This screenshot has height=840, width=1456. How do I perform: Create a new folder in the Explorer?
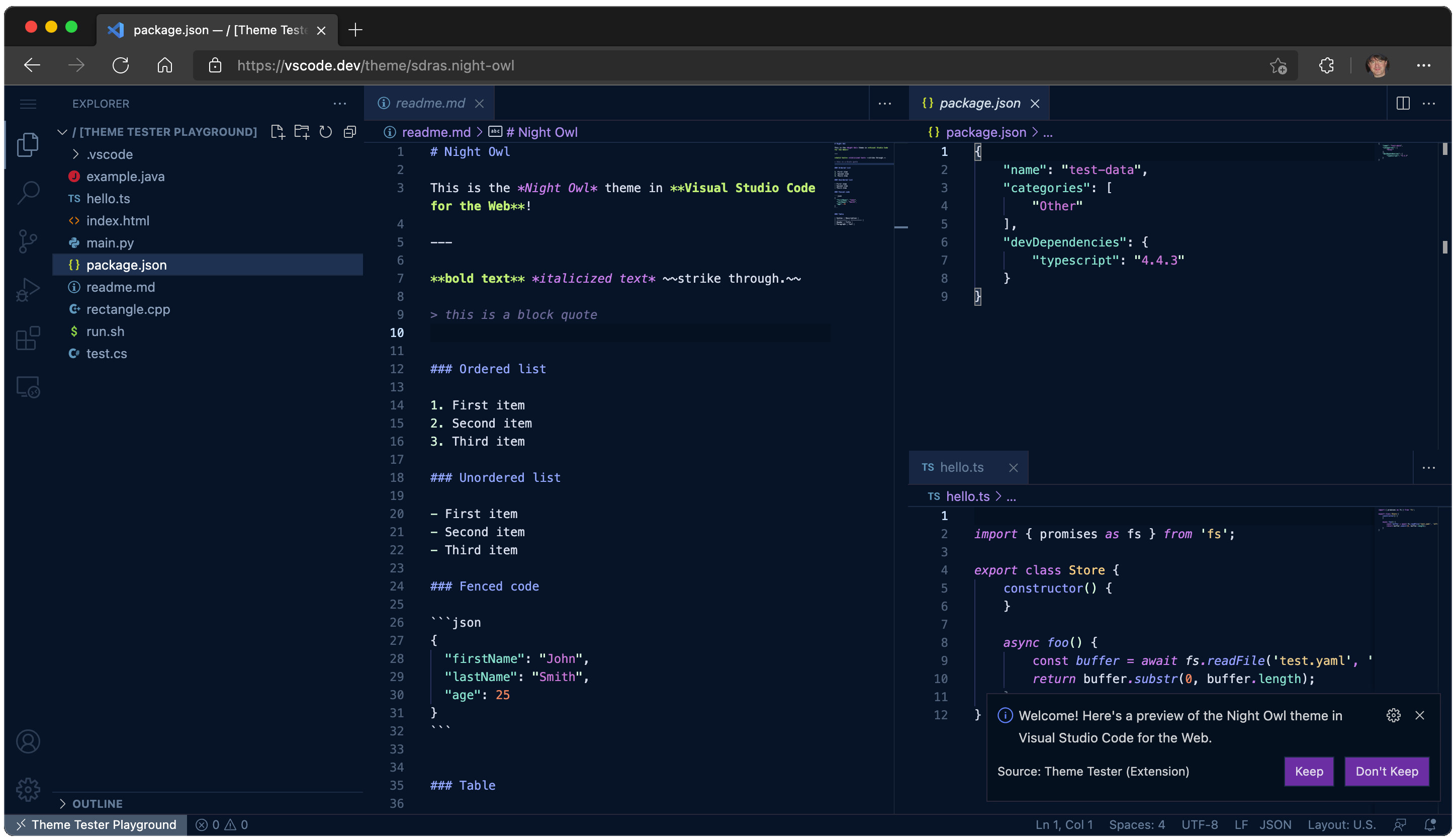coord(302,132)
